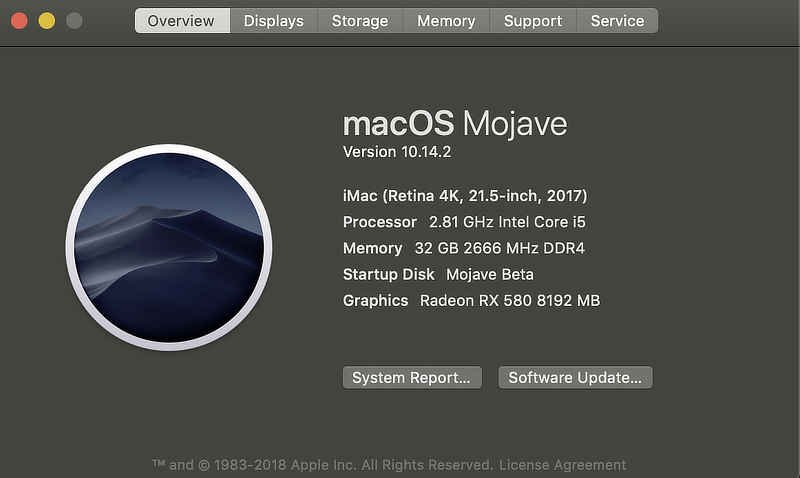Viewport: 800px width, 478px height.
Task: Click Version 10.14.2 to reveal build number
Action: [x=397, y=152]
